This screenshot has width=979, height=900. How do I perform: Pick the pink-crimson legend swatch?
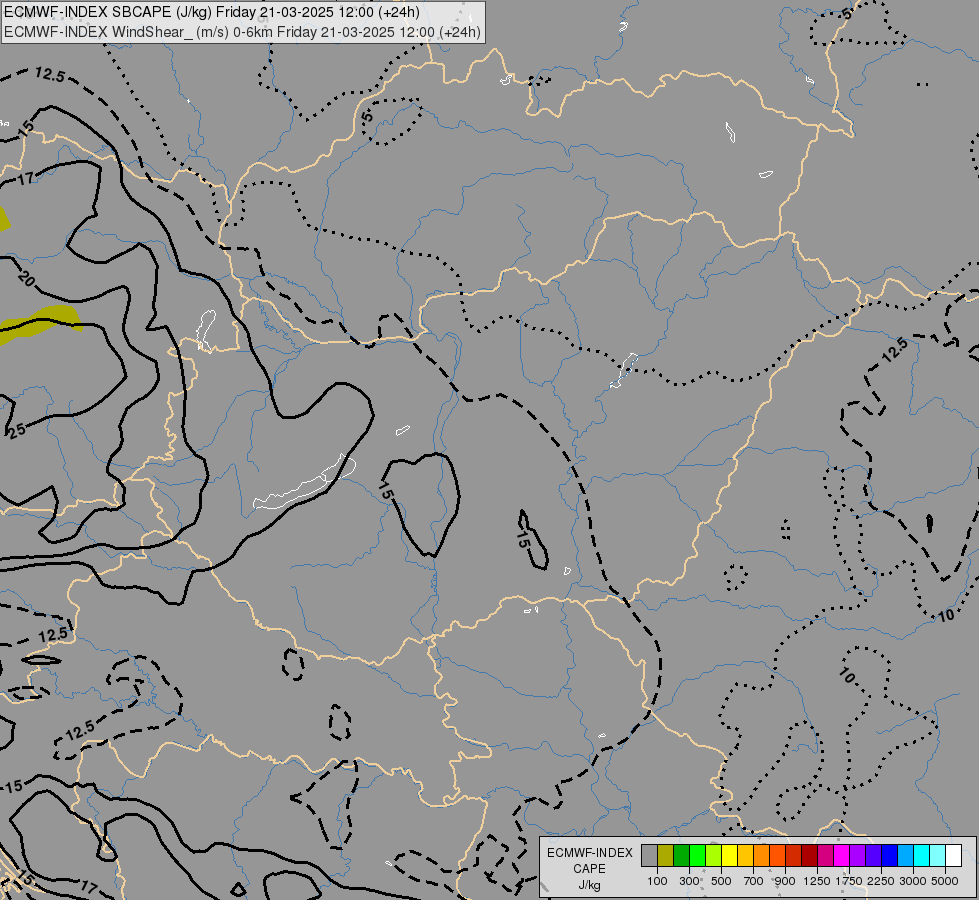[825, 855]
